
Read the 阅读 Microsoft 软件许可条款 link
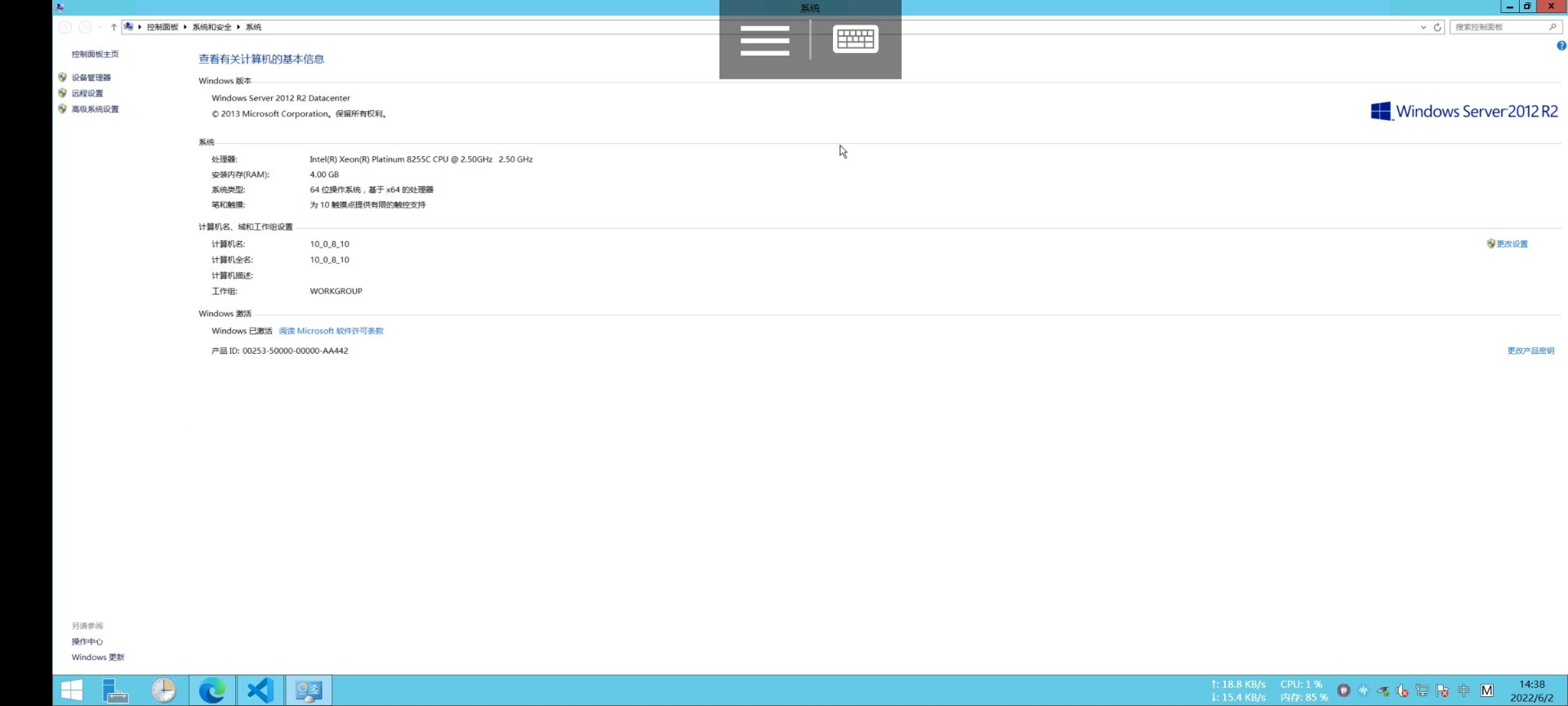point(331,331)
